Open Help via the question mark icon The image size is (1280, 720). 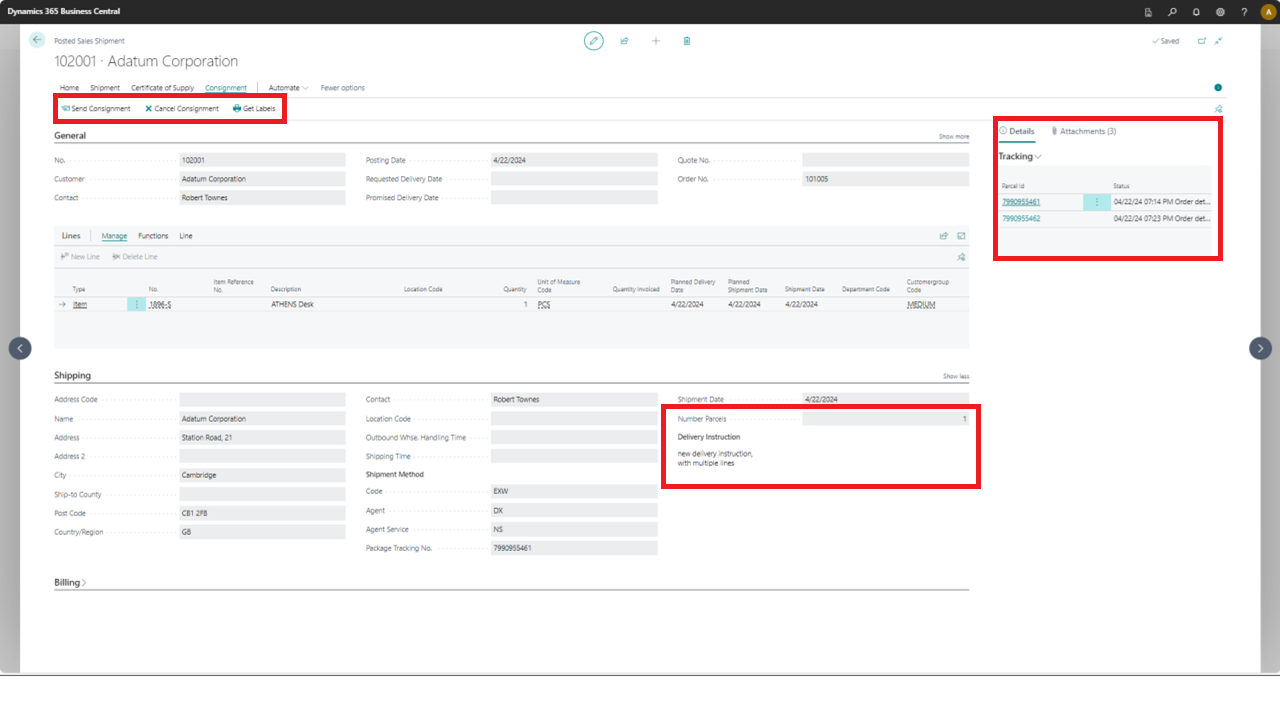tap(1243, 11)
